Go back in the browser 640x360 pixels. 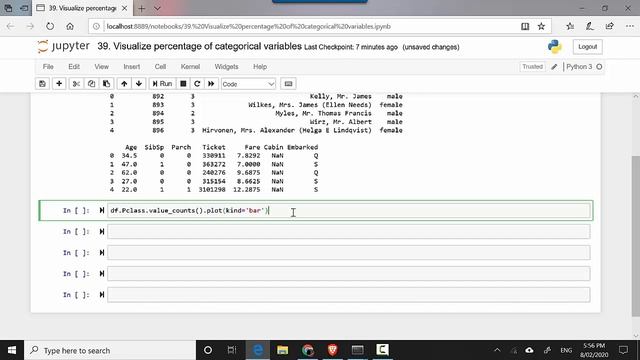[10, 26]
